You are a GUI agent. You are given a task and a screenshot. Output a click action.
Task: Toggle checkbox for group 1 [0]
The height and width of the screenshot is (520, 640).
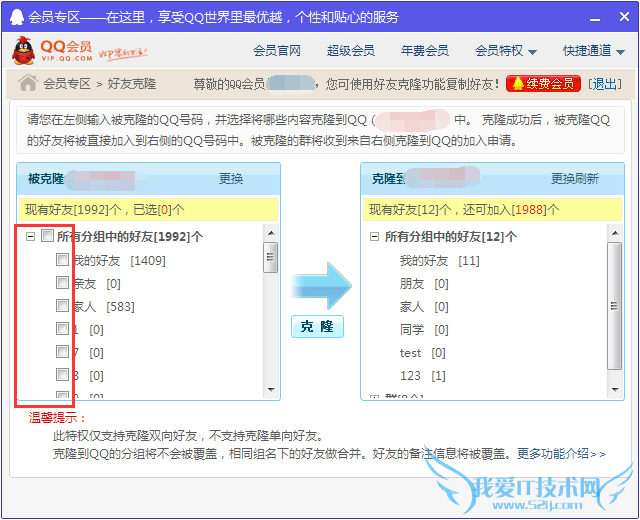click(x=62, y=328)
